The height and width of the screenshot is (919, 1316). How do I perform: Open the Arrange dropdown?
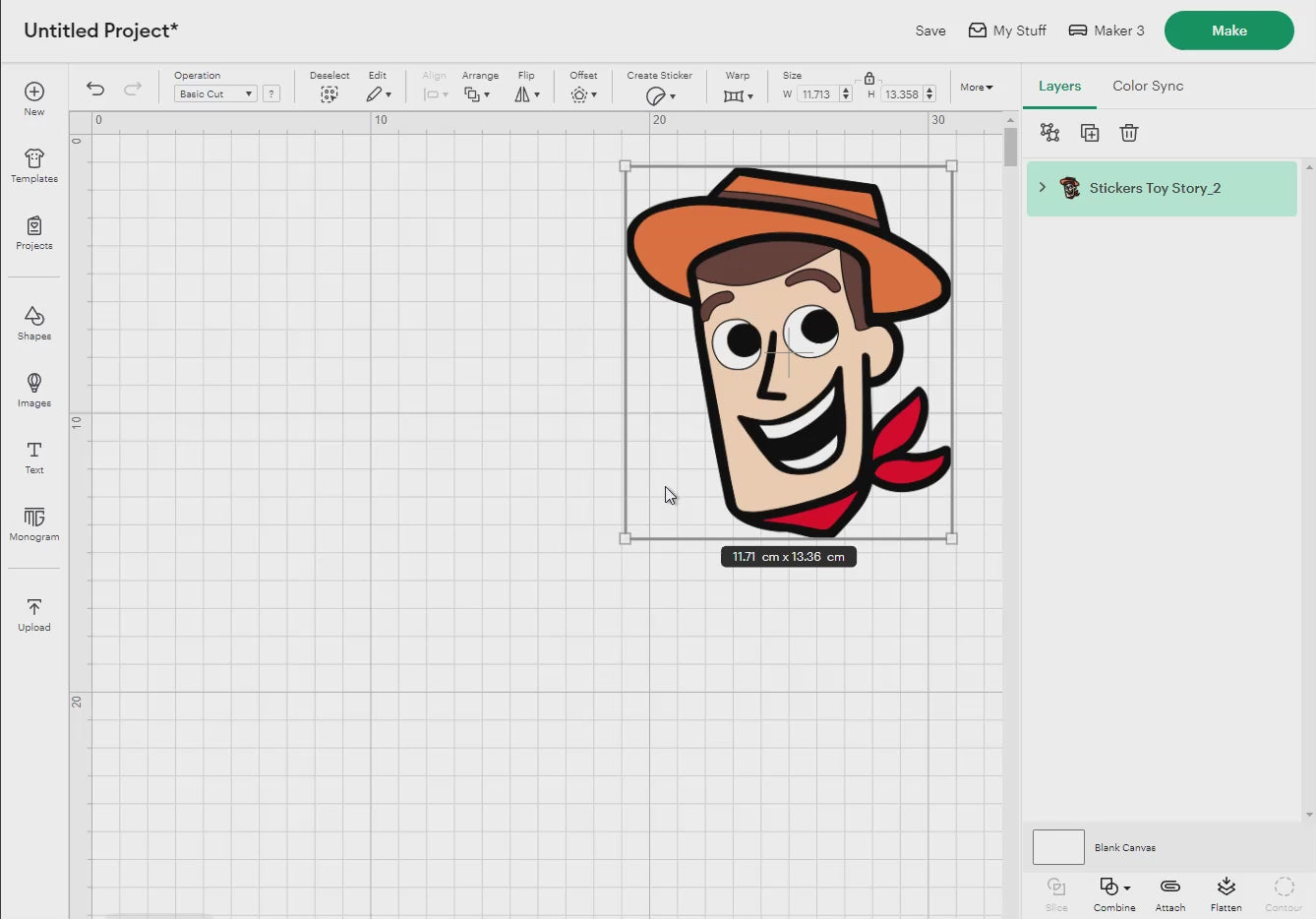tap(477, 94)
